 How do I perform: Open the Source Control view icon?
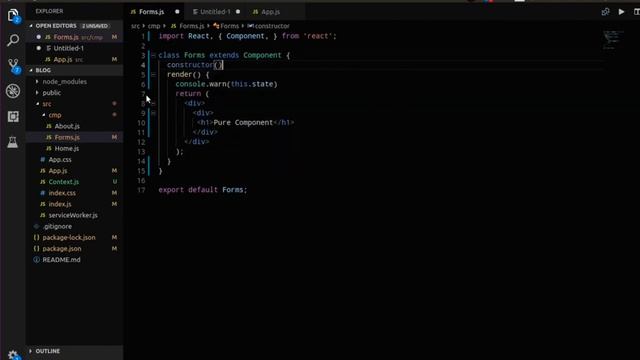point(13,66)
